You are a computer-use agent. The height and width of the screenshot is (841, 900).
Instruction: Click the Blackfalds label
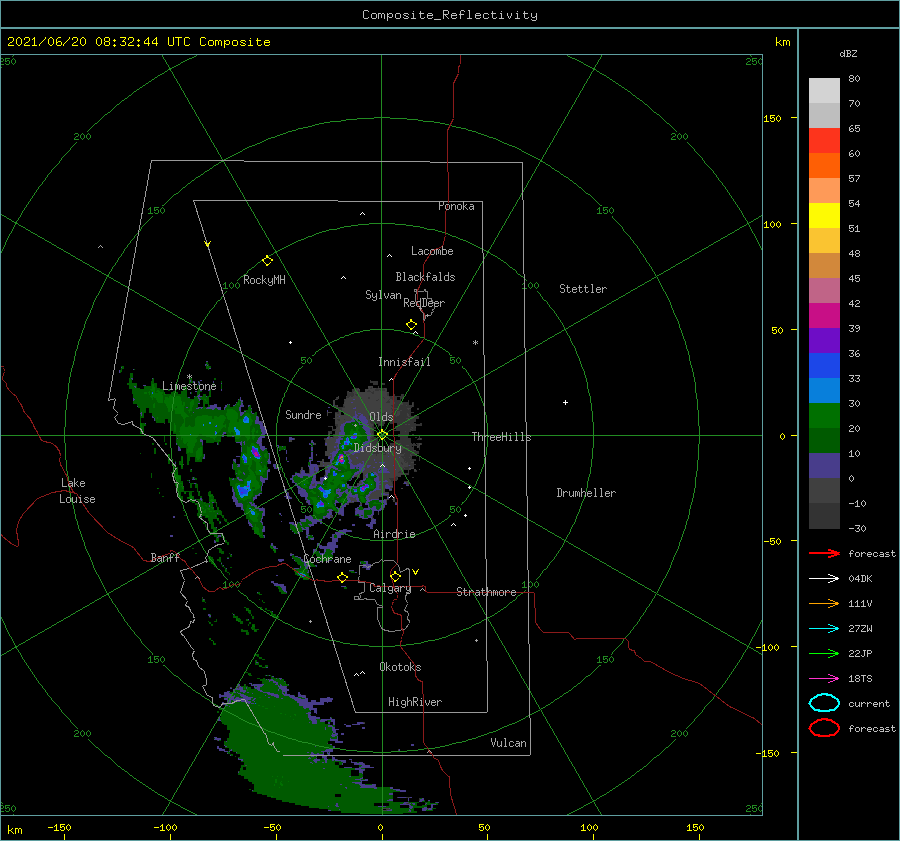425,277
